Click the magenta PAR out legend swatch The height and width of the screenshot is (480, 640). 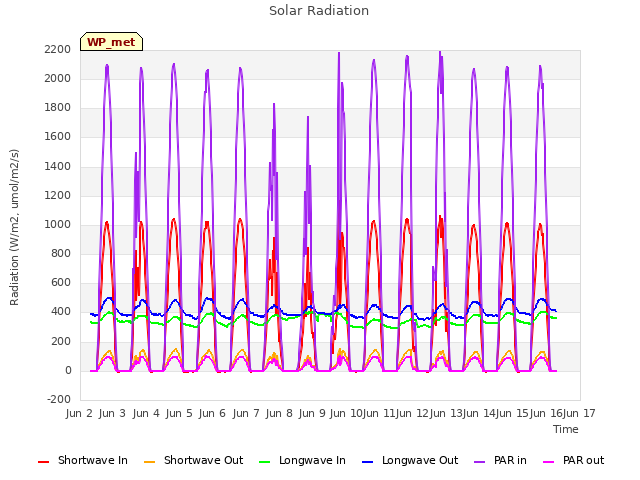tap(549, 462)
